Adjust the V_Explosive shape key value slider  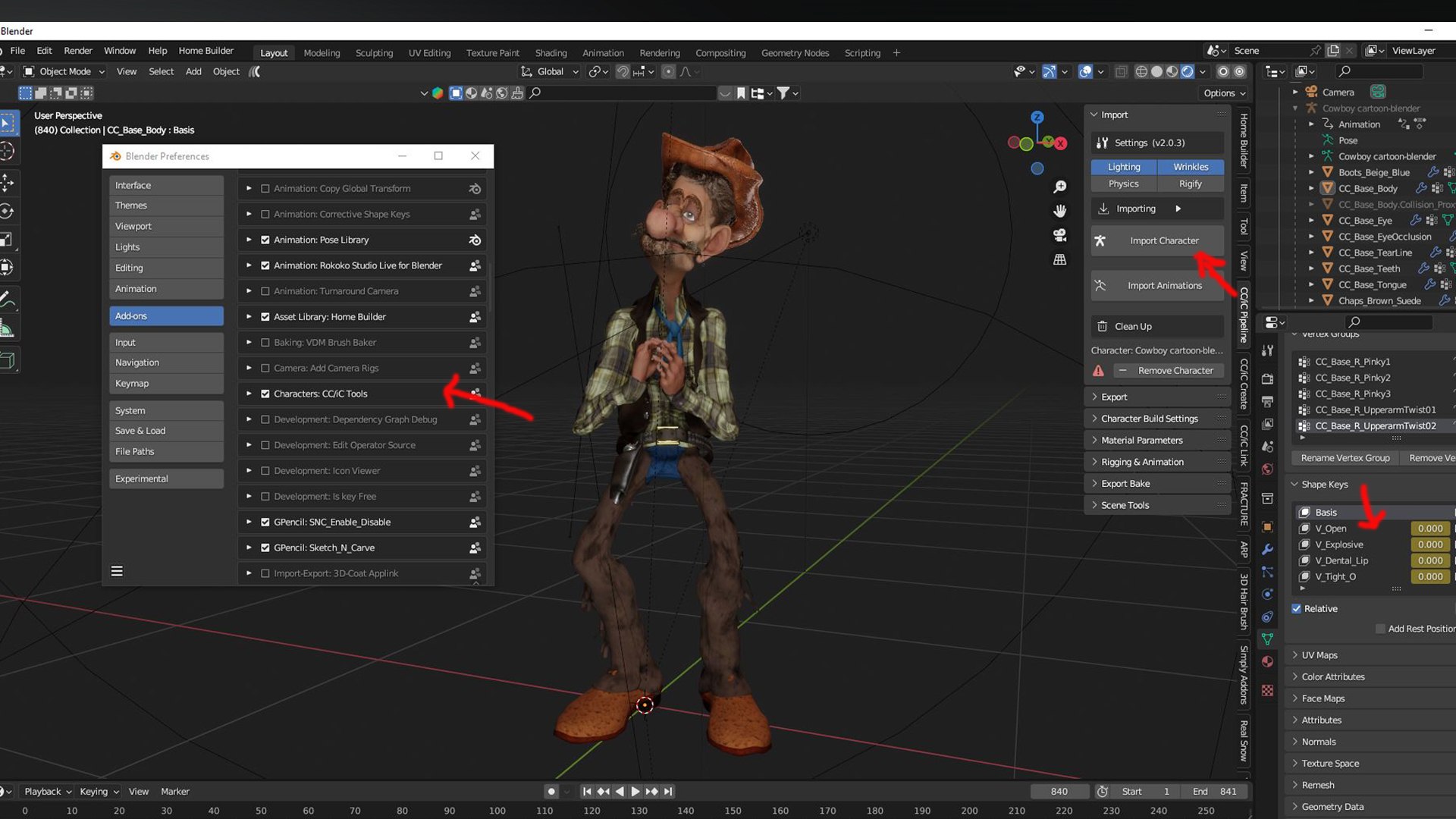1429,544
